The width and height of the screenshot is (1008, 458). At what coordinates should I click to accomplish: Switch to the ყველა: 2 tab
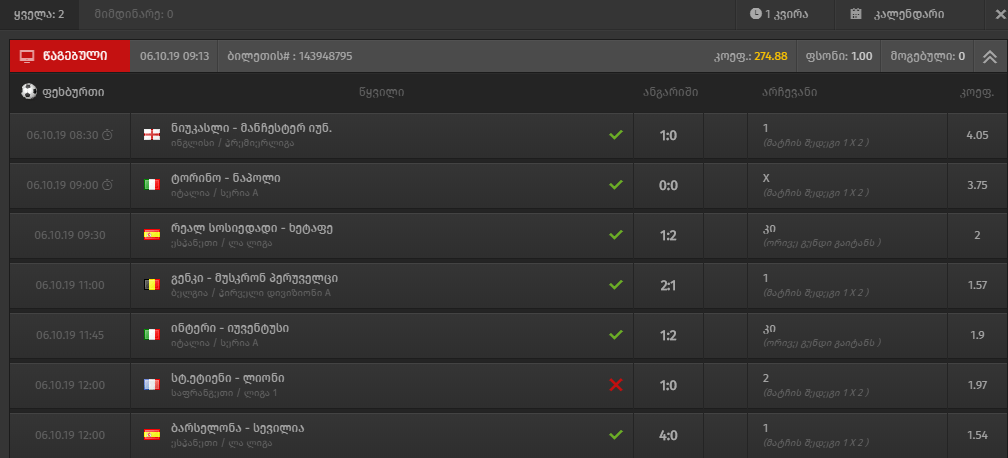click(x=40, y=14)
